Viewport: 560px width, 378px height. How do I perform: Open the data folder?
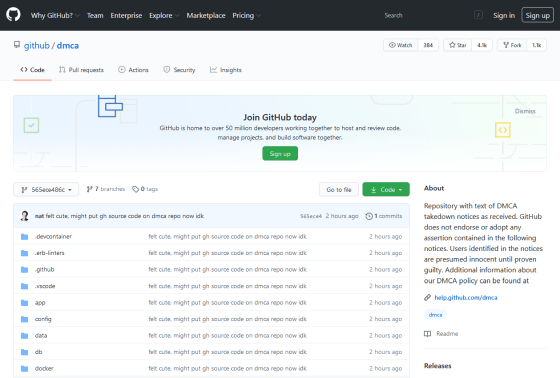click(x=41, y=335)
